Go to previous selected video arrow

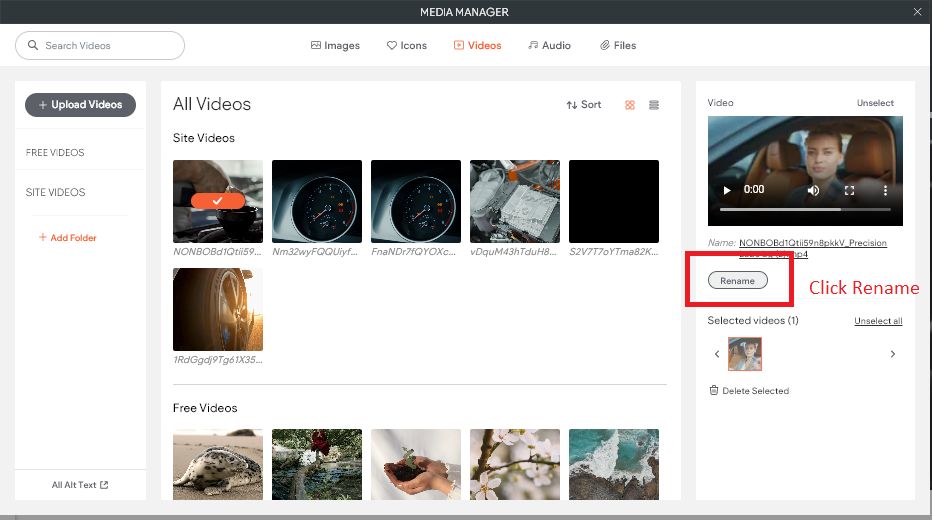717,354
